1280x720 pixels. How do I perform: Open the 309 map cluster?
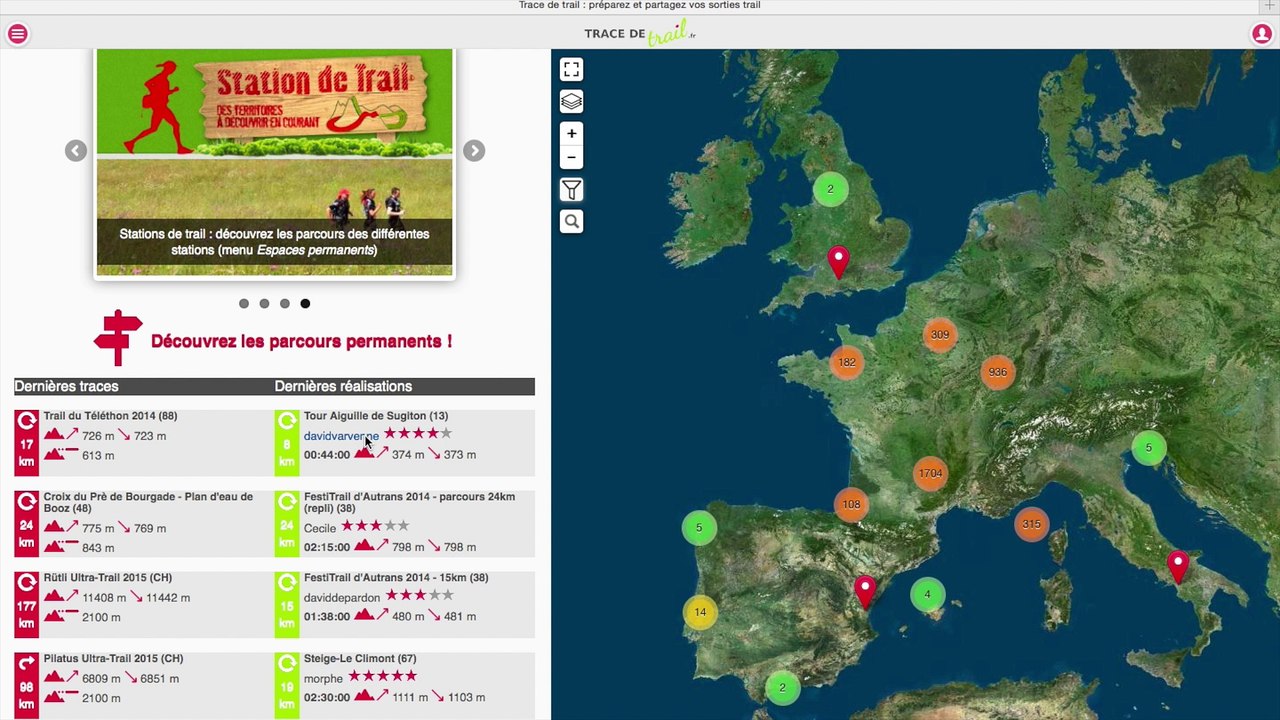pos(939,335)
